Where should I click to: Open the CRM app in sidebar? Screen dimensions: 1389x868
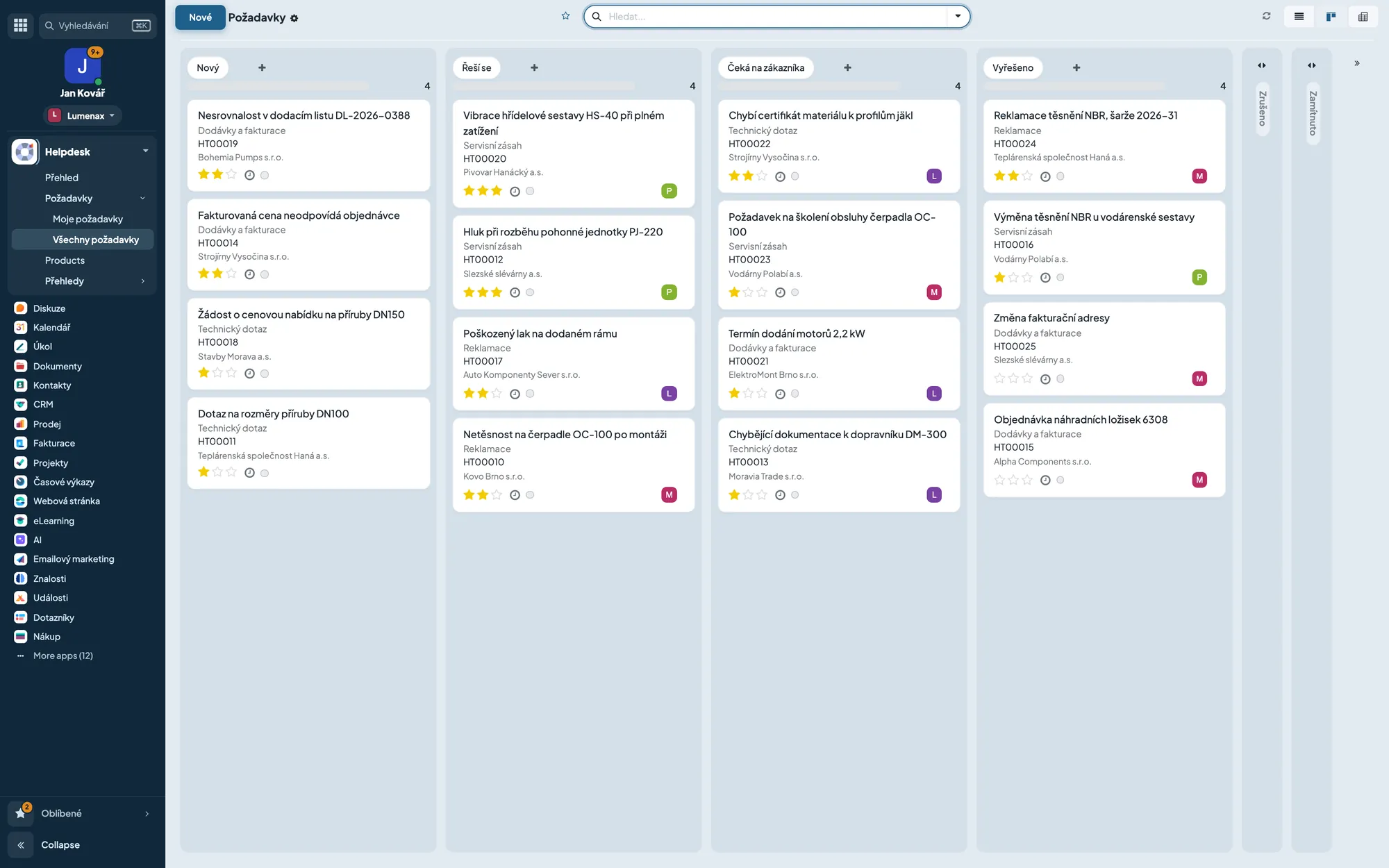[x=43, y=404]
